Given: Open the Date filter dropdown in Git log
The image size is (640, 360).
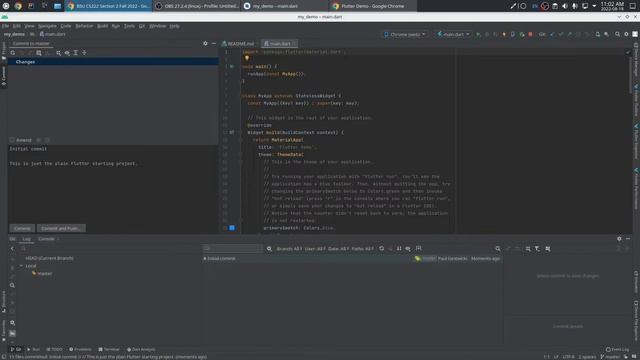Looking at the screenshot, I should pyautogui.click(x=338, y=249).
